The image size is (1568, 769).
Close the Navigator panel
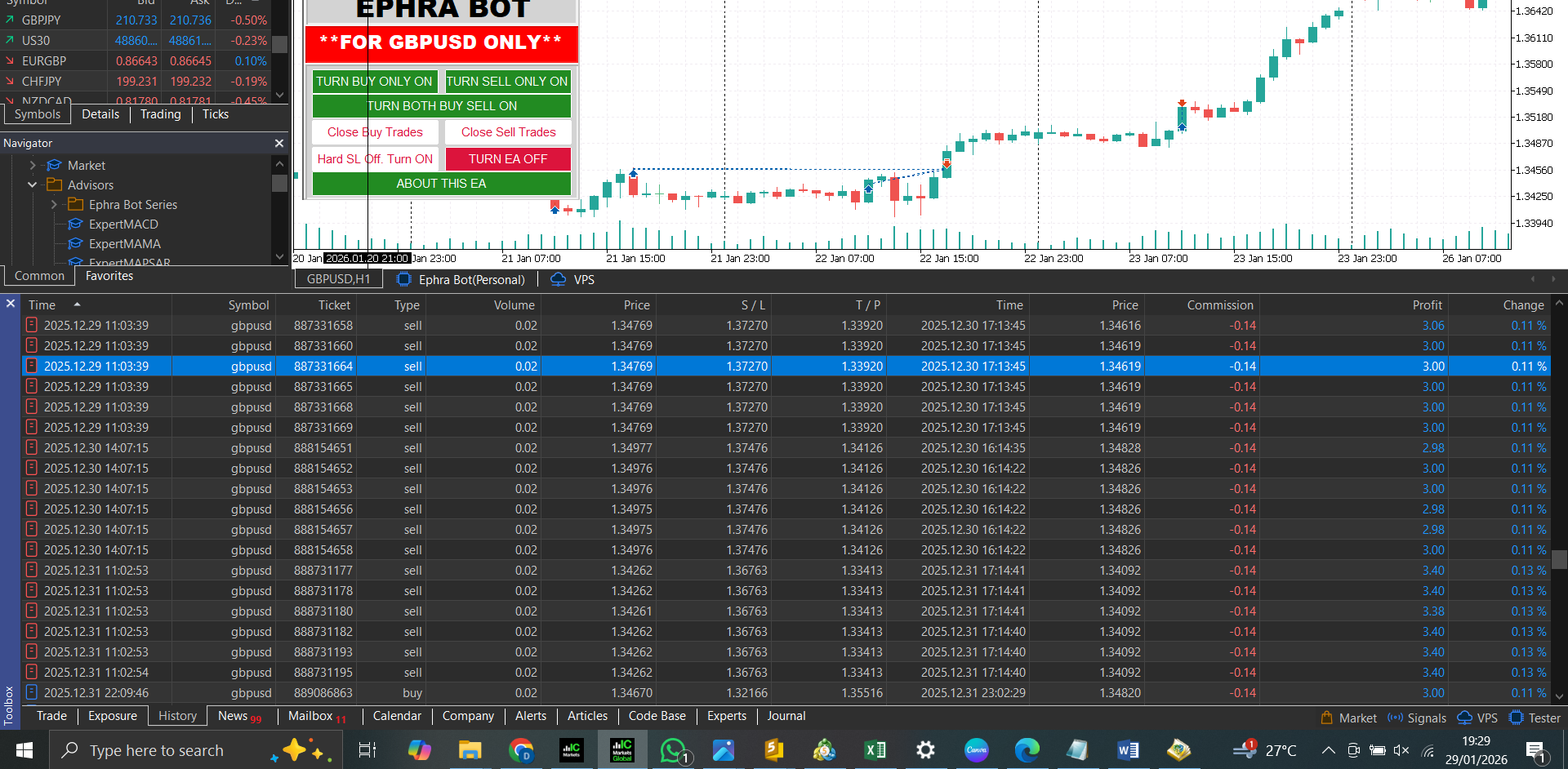279,143
